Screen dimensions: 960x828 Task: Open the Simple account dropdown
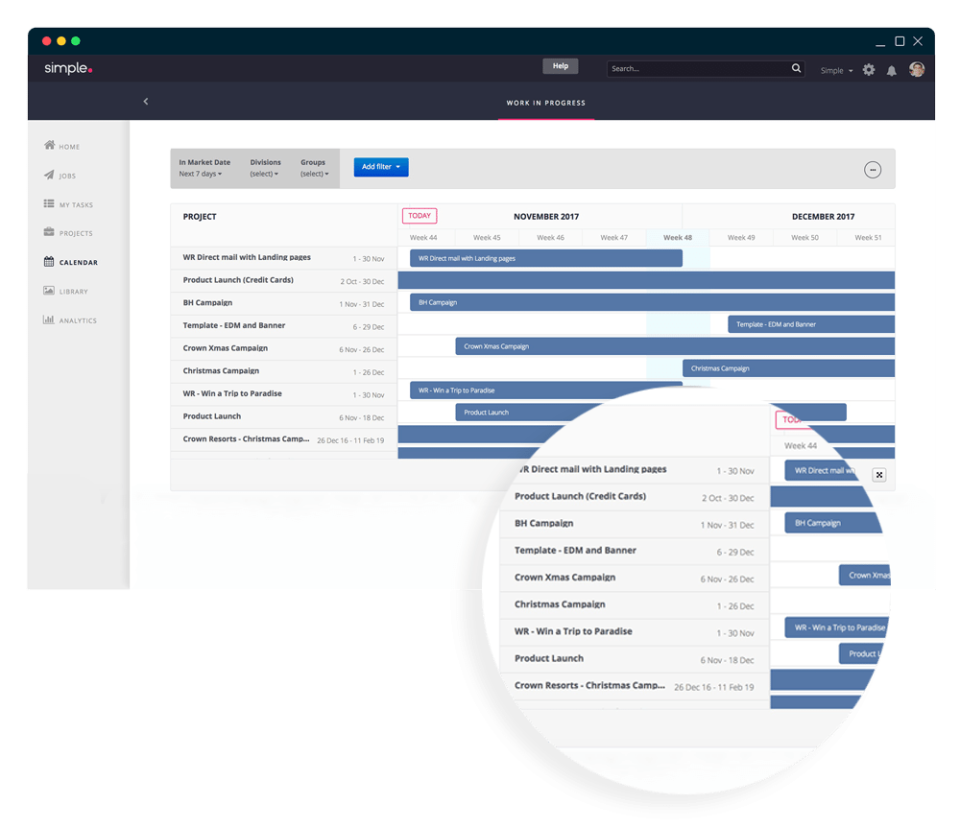click(x=836, y=70)
